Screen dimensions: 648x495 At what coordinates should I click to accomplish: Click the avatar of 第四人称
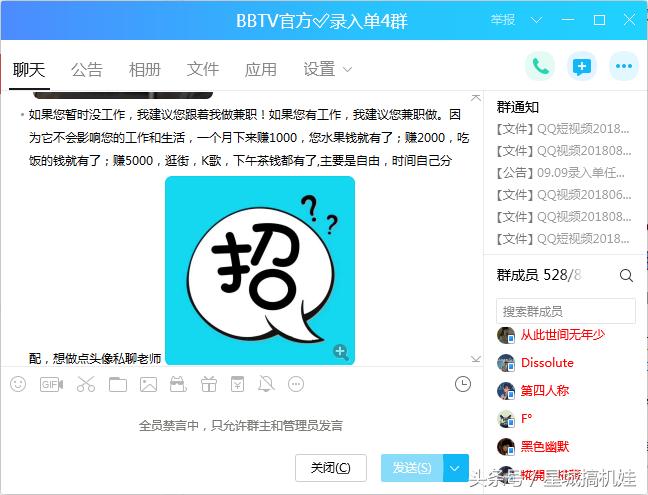(506, 391)
